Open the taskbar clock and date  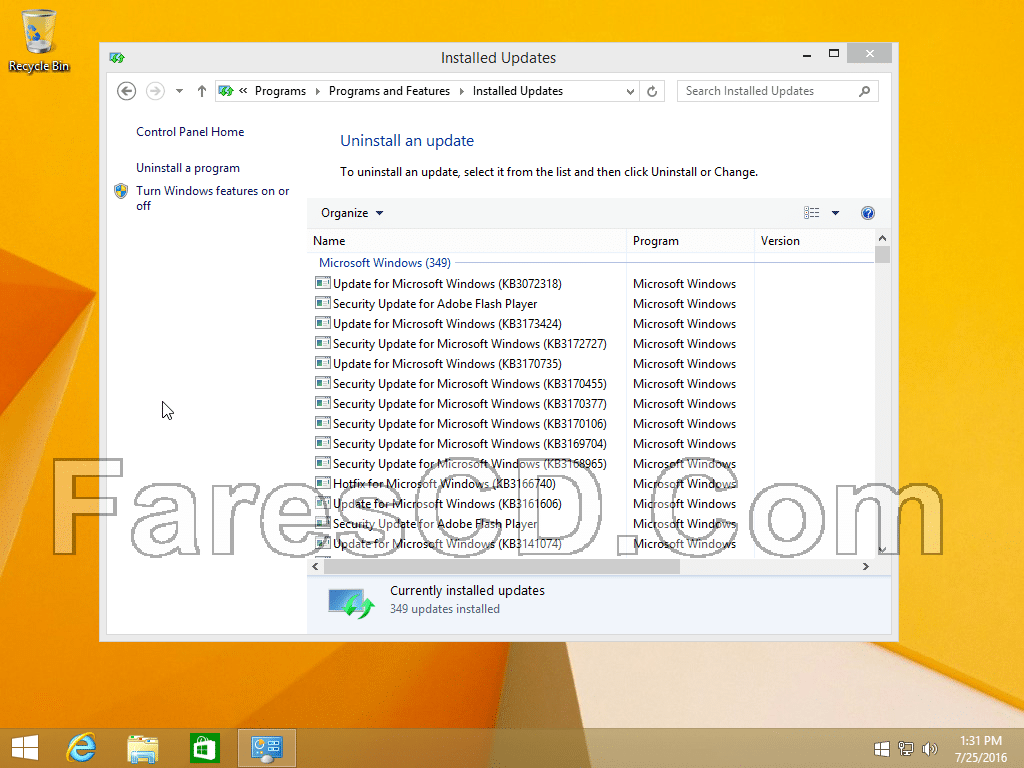(981, 749)
